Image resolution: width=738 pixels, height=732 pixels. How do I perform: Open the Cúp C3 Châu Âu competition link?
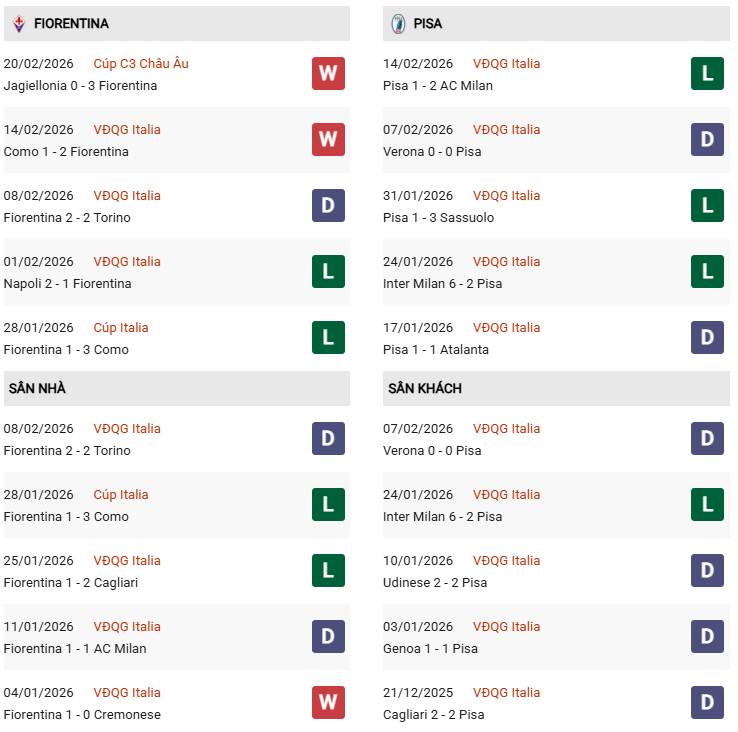[141, 64]
